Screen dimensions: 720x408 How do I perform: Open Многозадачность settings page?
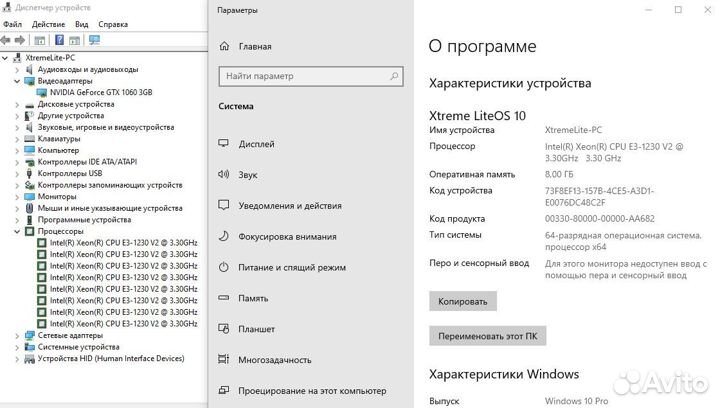pos(275,360)
